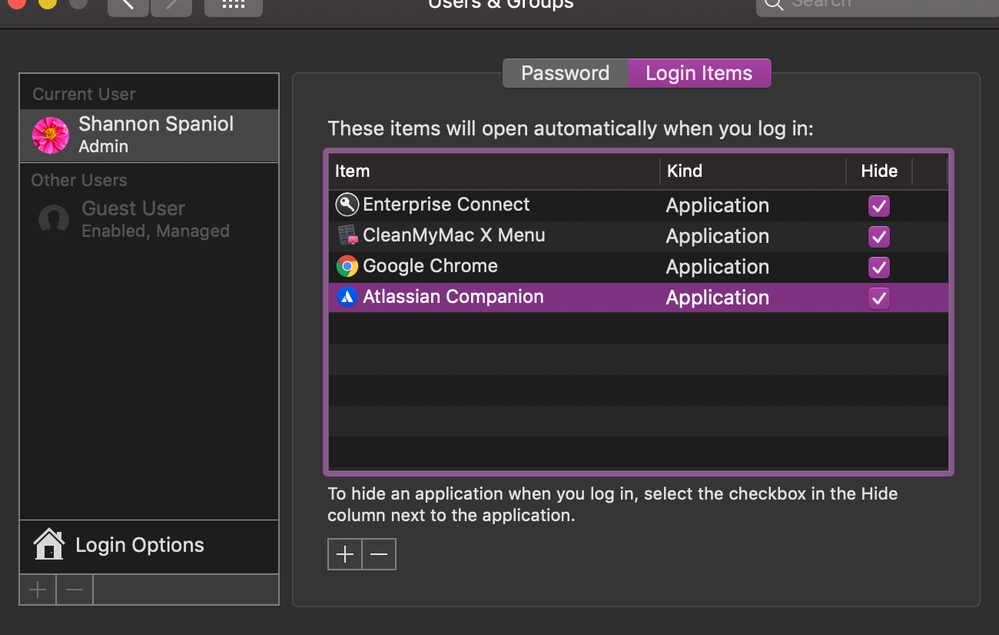Click the Google Chrome app icon
The width and height of the screenshot is (999, 635).
(347, 266)
